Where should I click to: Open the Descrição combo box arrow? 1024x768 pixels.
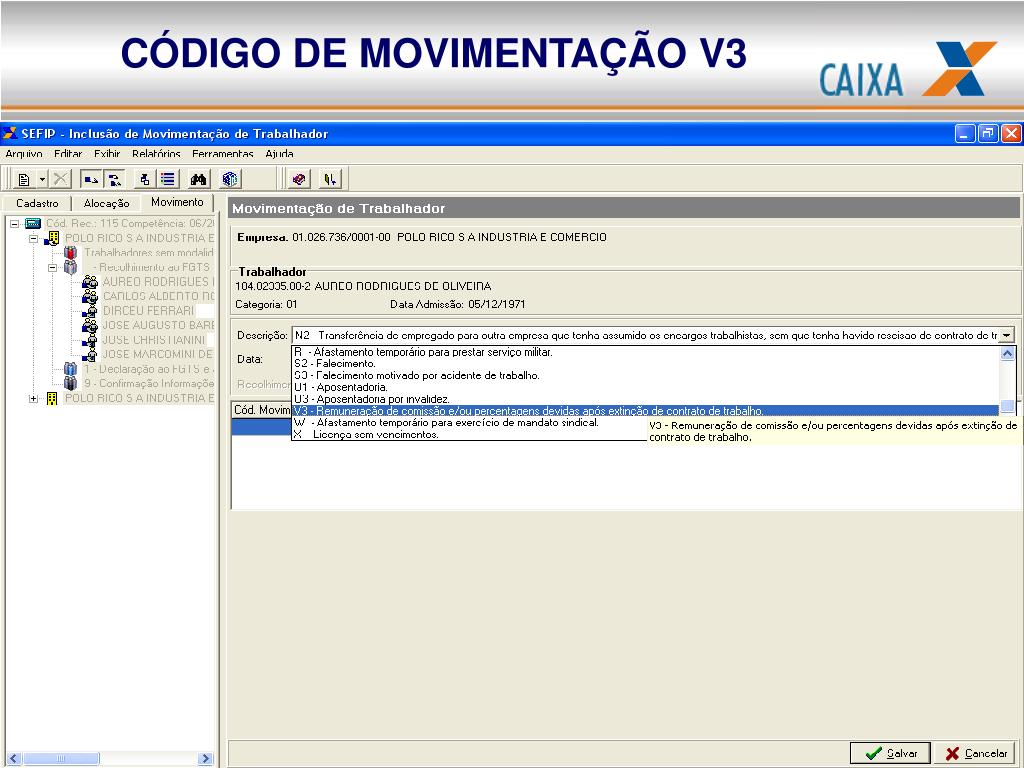click(1006, 335)
